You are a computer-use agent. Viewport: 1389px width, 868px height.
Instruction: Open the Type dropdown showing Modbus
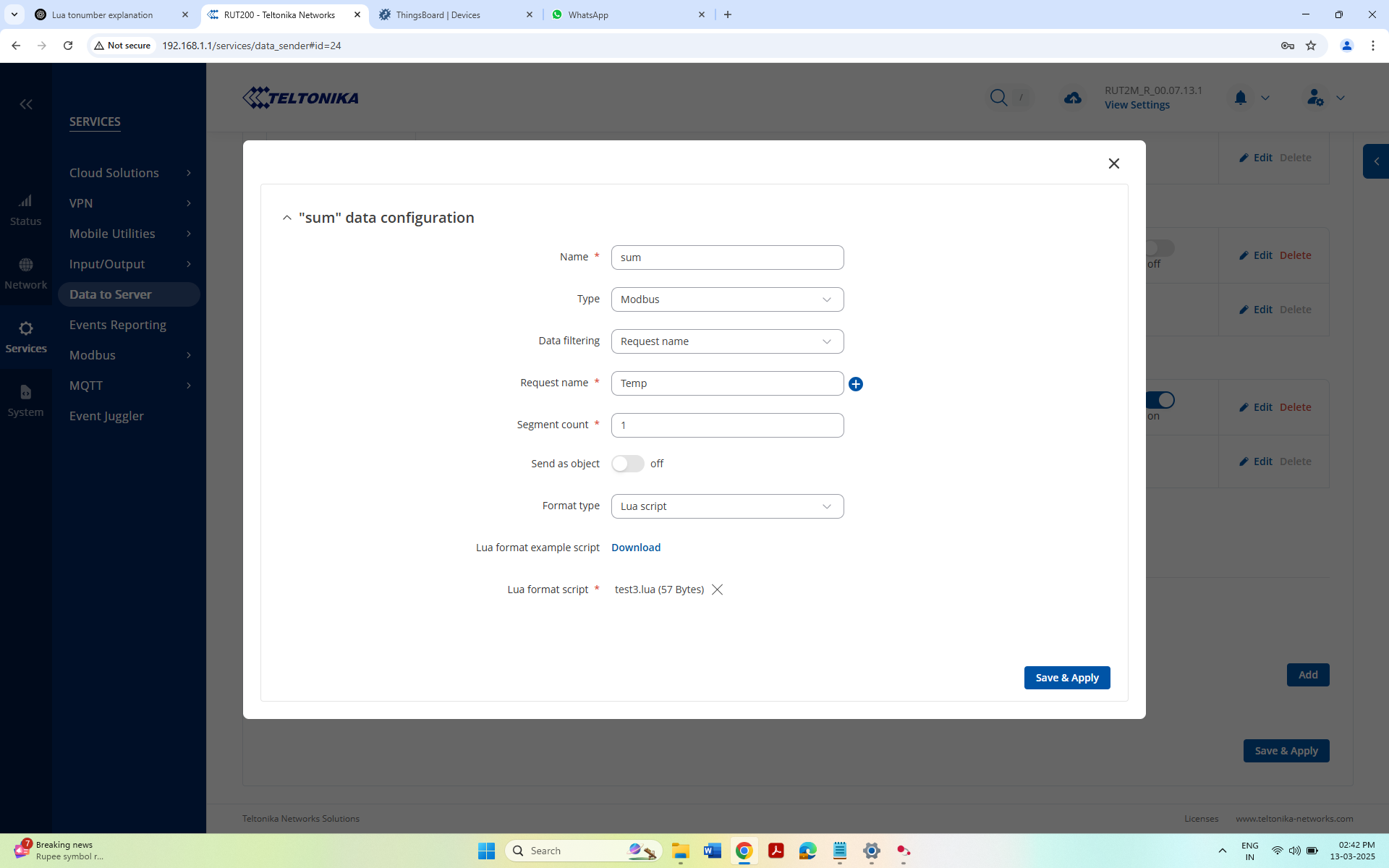(727, 299)
